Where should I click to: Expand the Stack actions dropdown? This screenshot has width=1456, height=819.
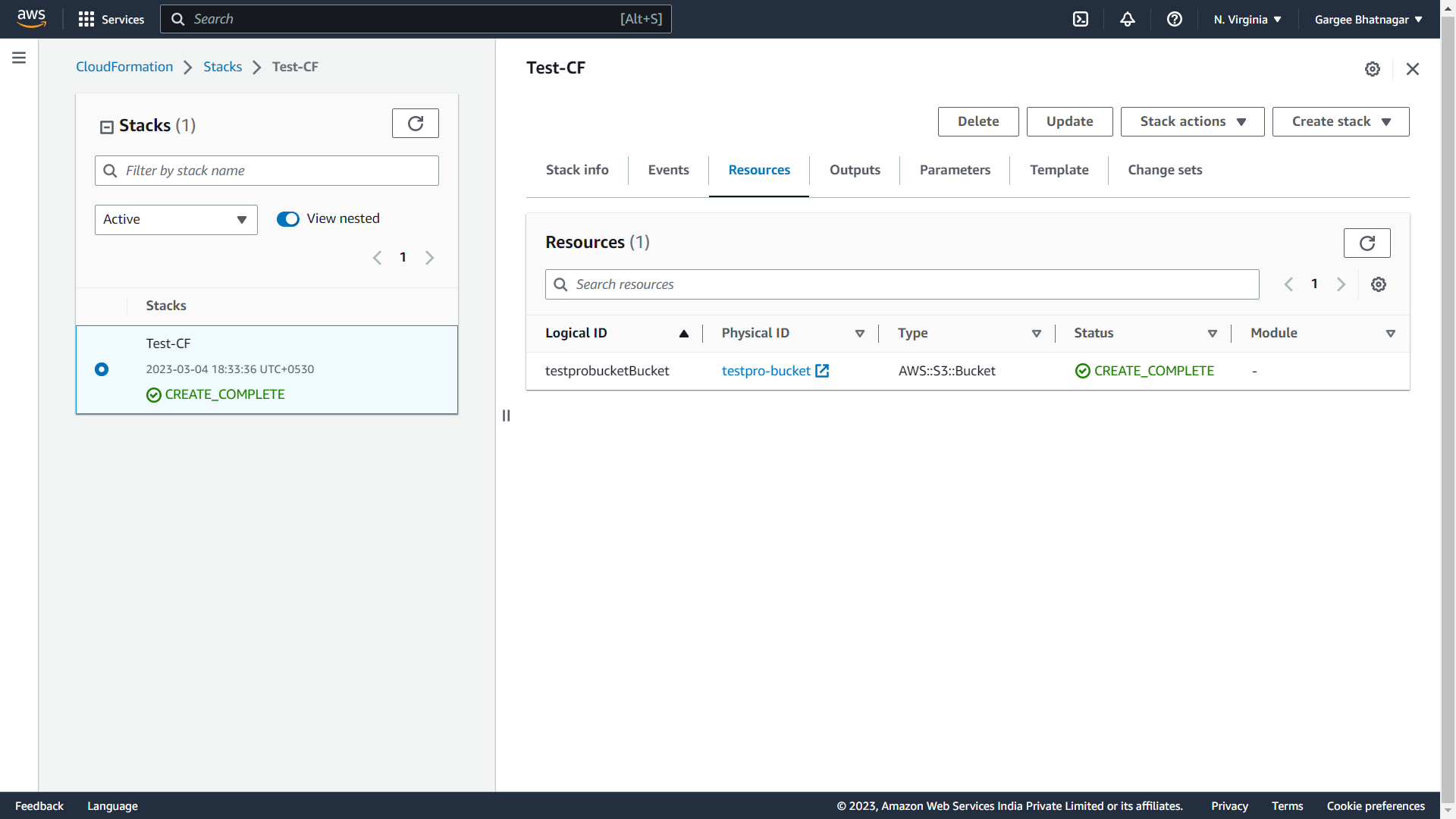1192,122
